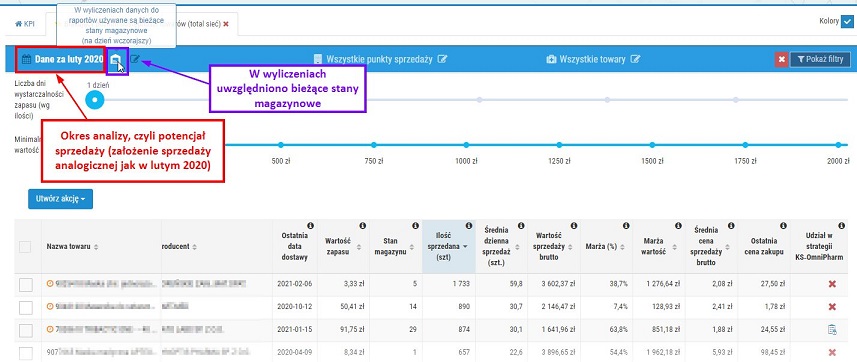Click info icon on Ostatnia cena zakupu column

pyautogui.click(x=784, y=226)
